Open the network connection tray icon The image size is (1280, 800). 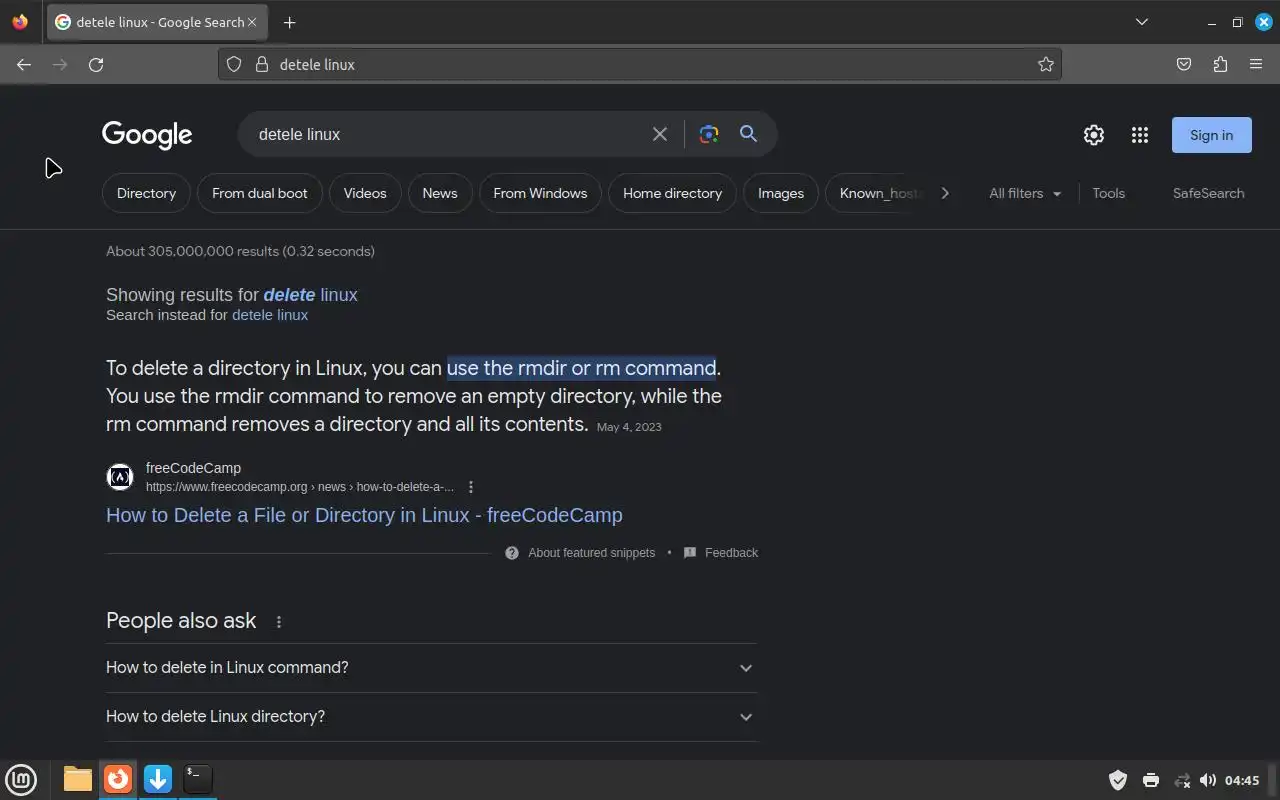tap(1182, 780)
